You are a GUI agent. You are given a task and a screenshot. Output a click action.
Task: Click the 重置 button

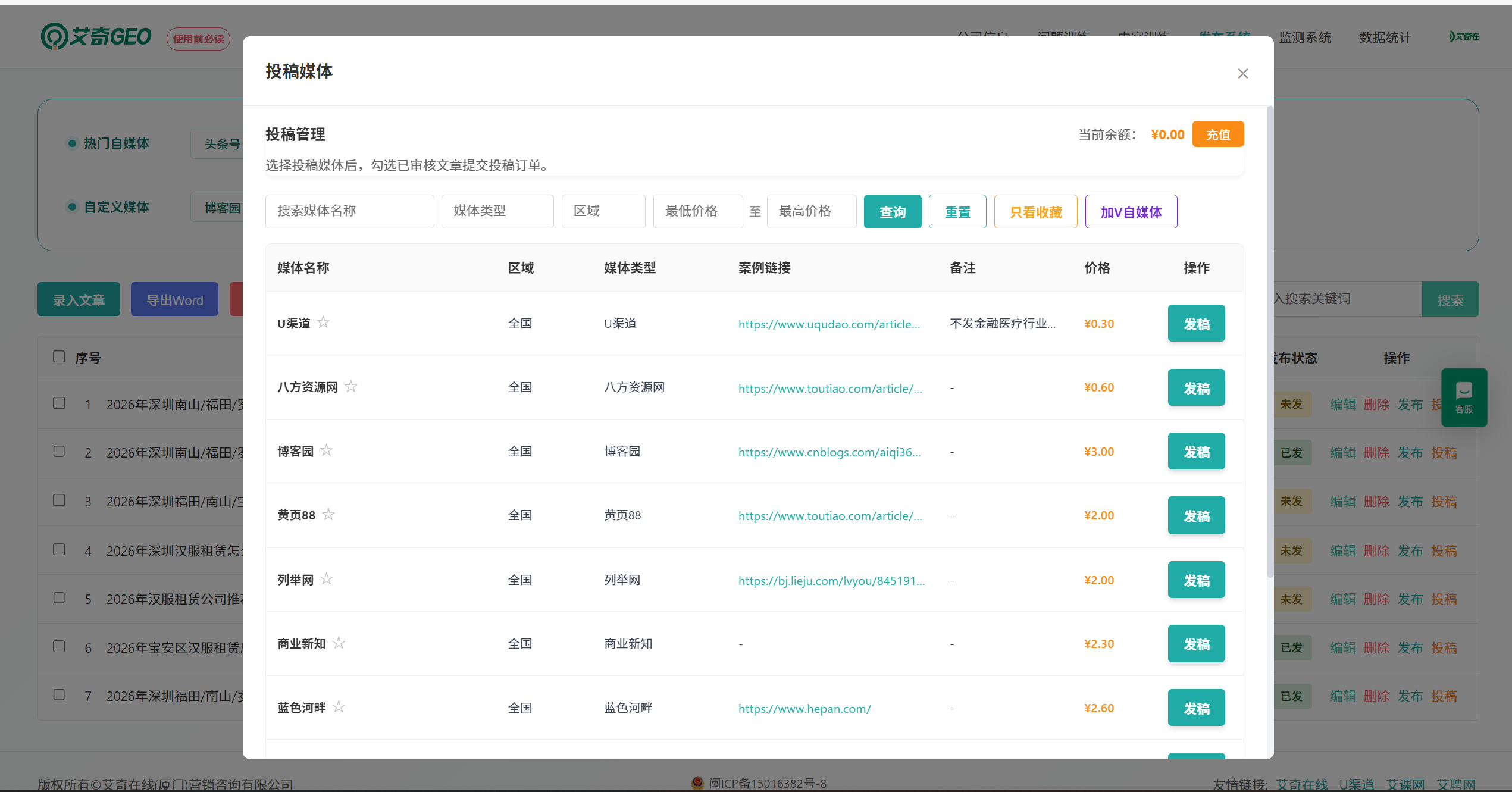click(957, 212)
